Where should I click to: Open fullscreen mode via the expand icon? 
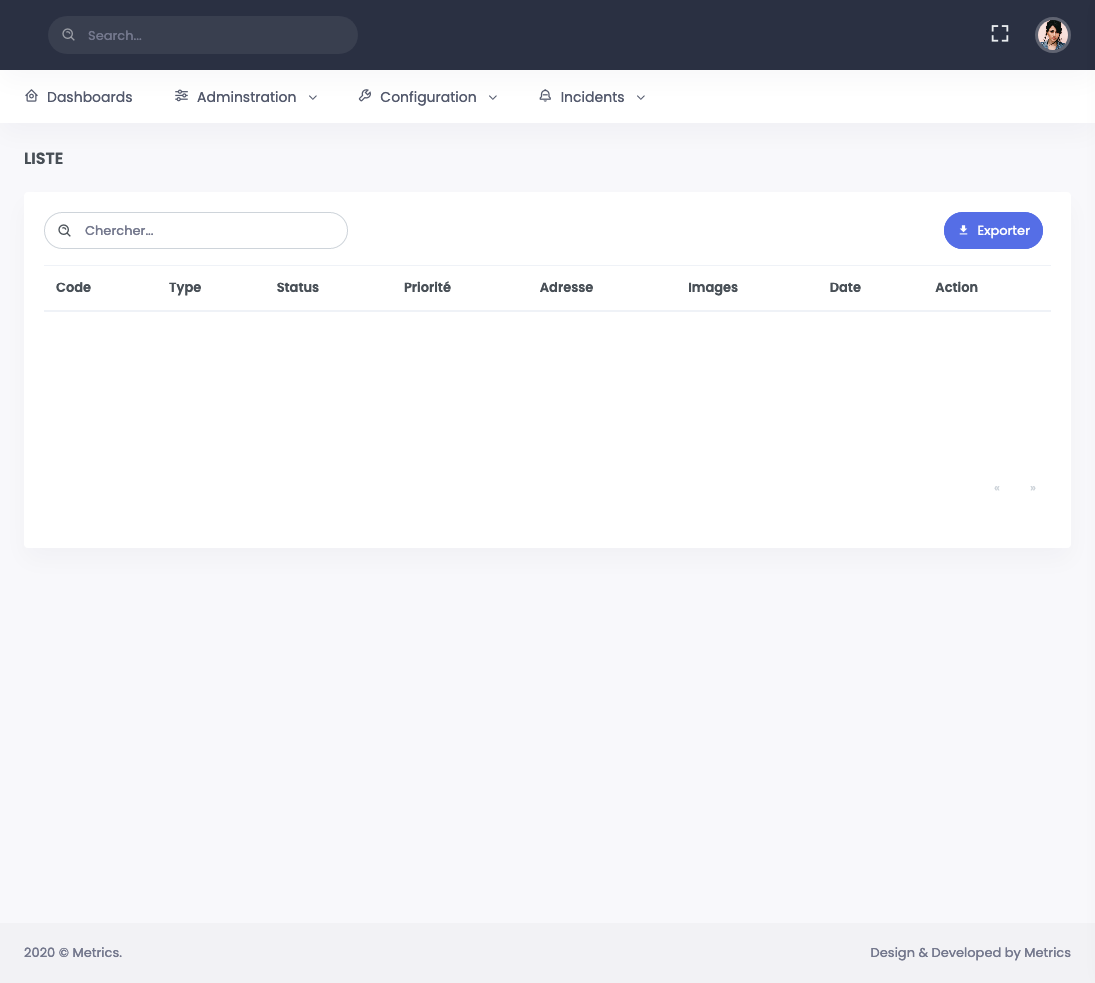point(999,33)
